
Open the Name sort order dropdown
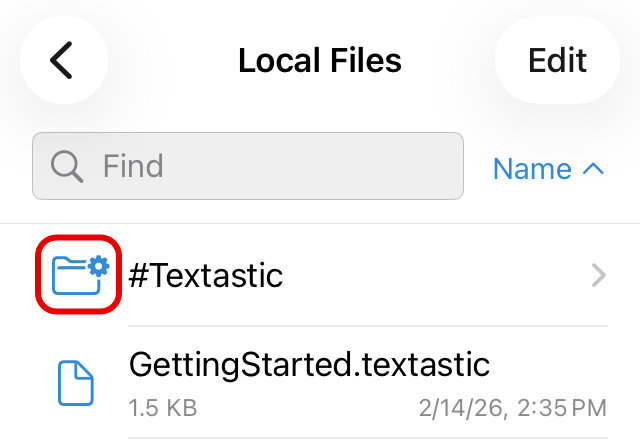[x=548, y=168]
